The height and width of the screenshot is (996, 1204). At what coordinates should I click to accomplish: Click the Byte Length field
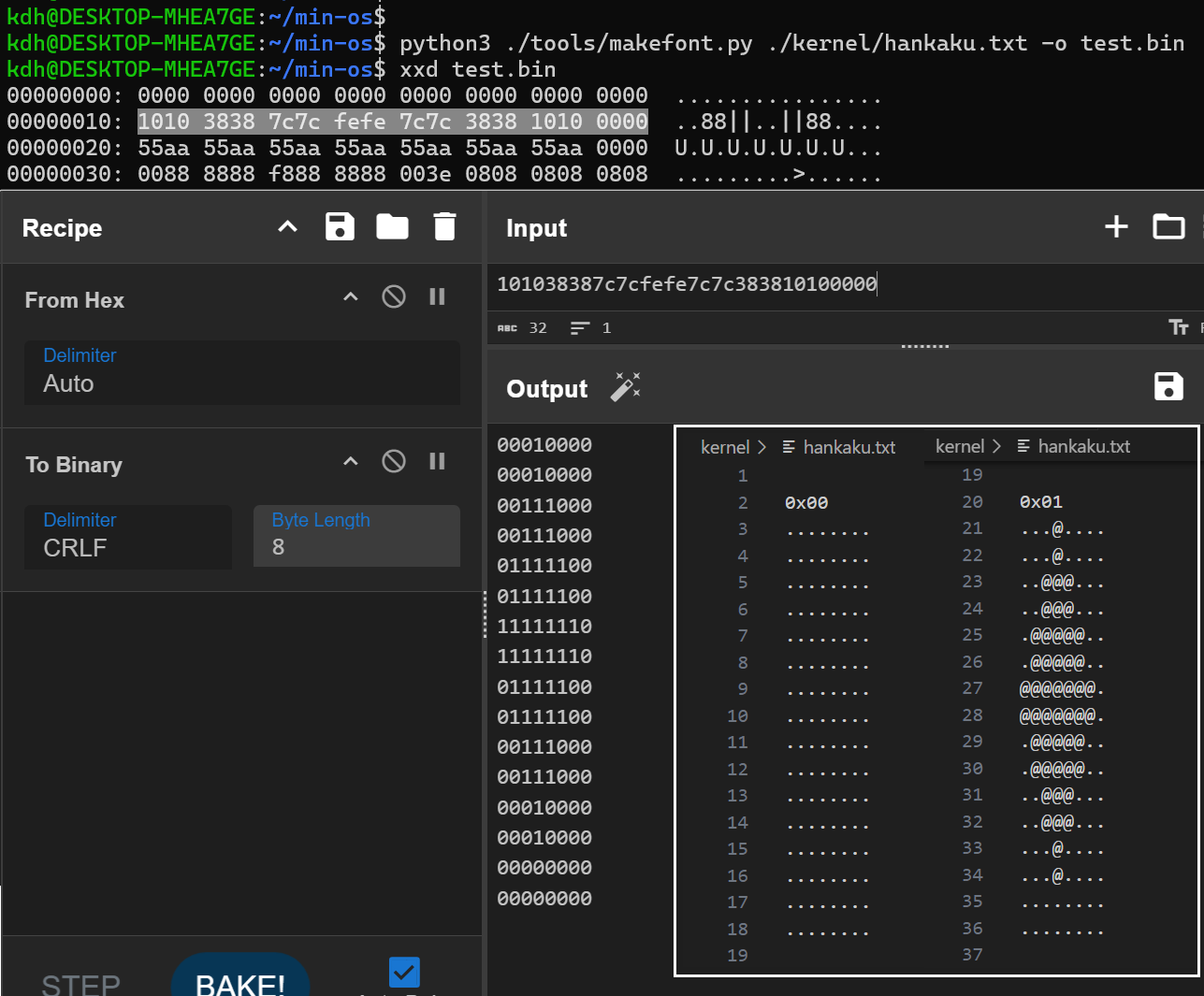coord(356,537)
